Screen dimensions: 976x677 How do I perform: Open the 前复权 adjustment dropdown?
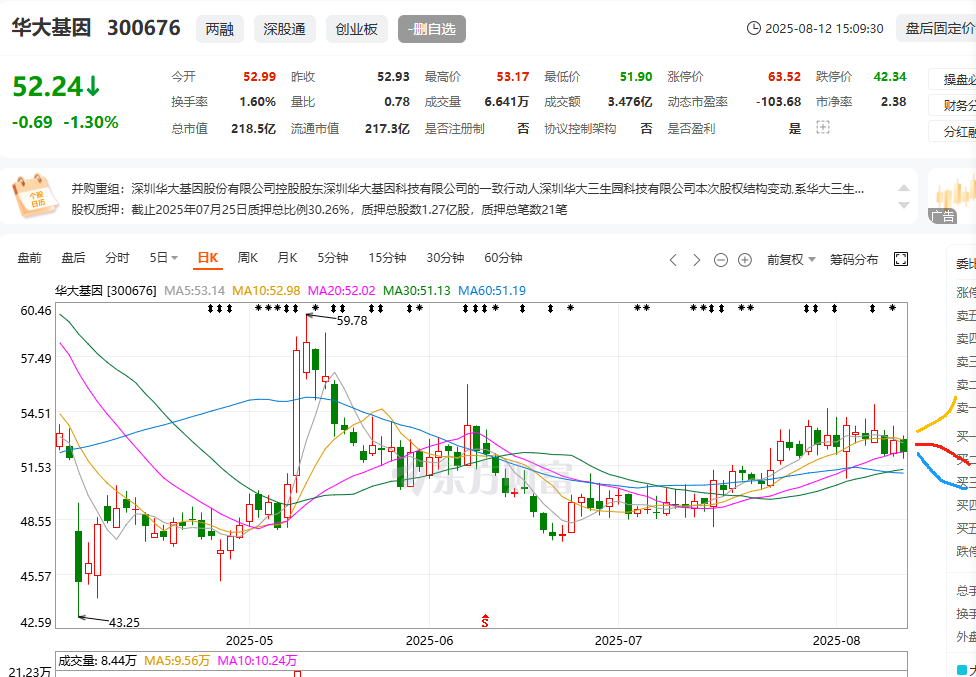pos(791,259)
